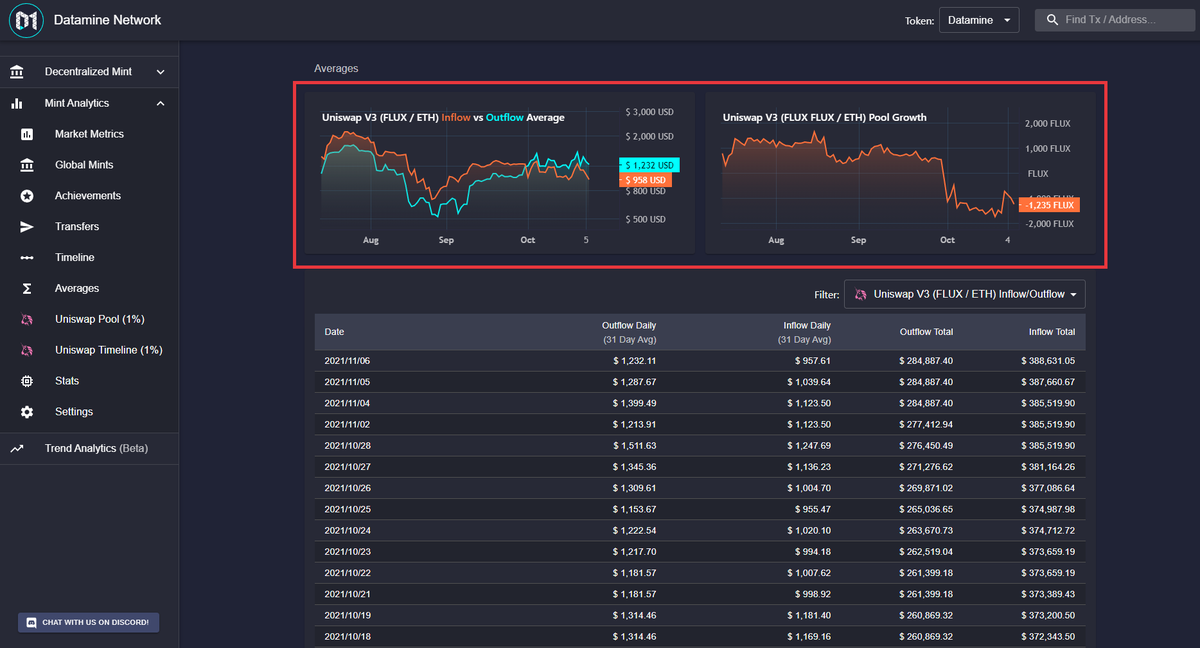Open Trend Analytics (Beta)
The image size is (1200, 648).
(96, 449)
